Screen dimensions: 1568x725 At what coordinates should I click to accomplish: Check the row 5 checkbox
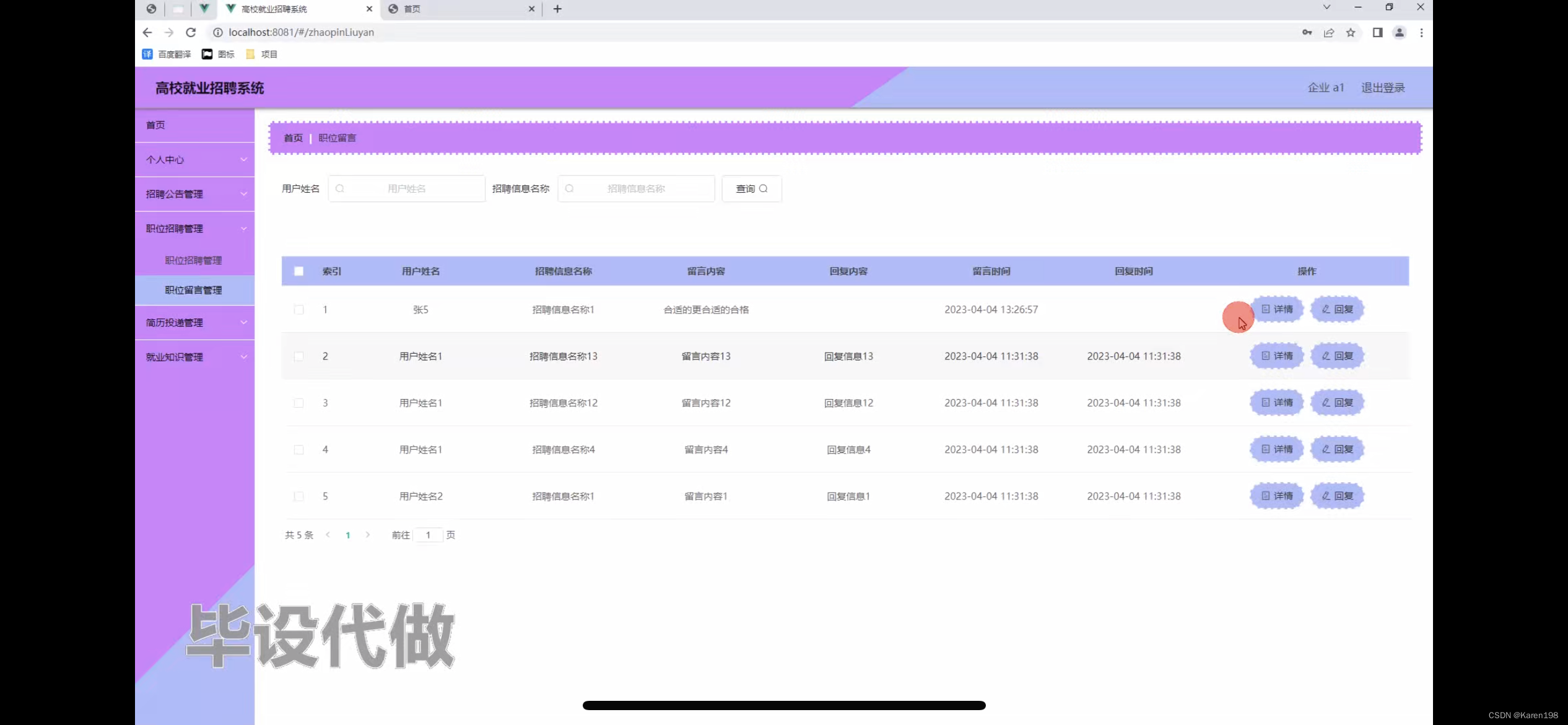pos(298,496)
